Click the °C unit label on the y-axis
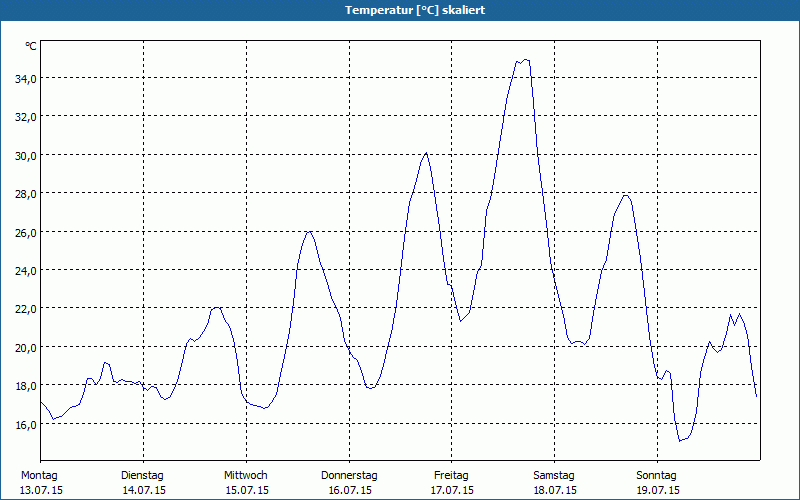Image resolution: width=800 pixels, height=500 pixels. point(31,46)
